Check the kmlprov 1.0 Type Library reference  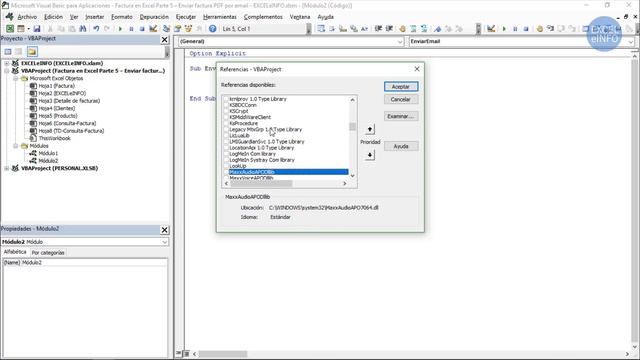tap(226, 99)
